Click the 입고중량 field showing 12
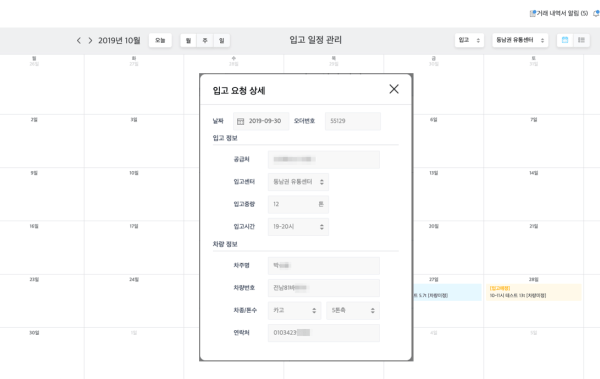Viewport: 600px width, 379px height. click(x=298, y=204)
